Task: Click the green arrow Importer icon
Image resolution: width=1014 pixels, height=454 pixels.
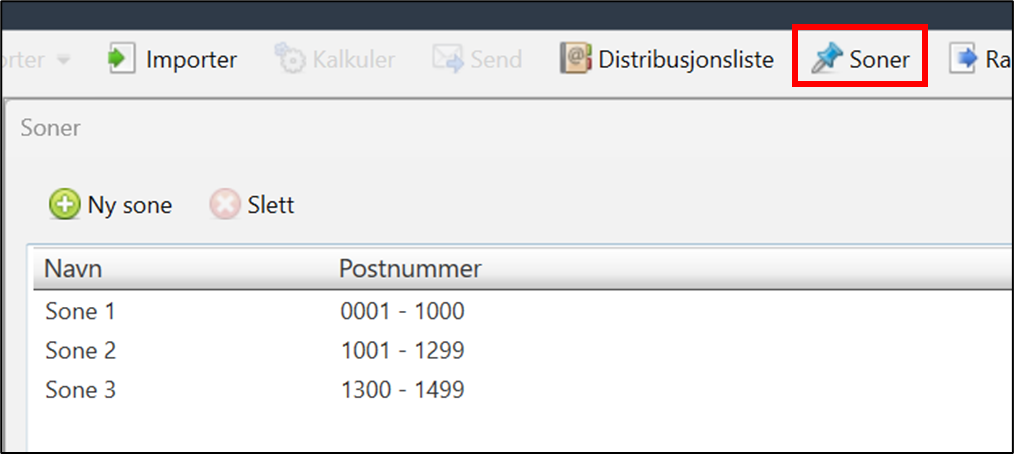Action: point(121,59)
